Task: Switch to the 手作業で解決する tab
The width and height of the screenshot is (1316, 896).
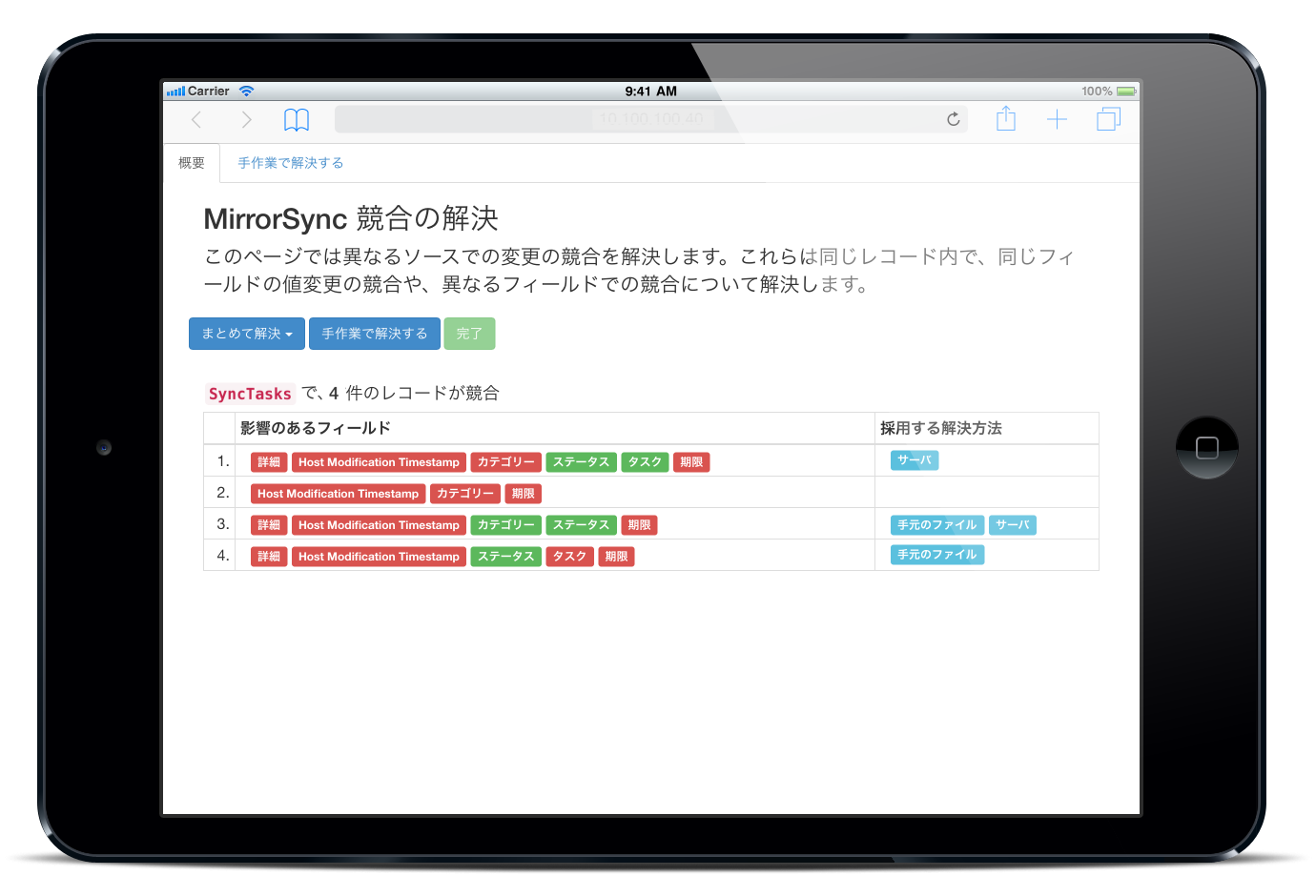Action: (291, 163)
